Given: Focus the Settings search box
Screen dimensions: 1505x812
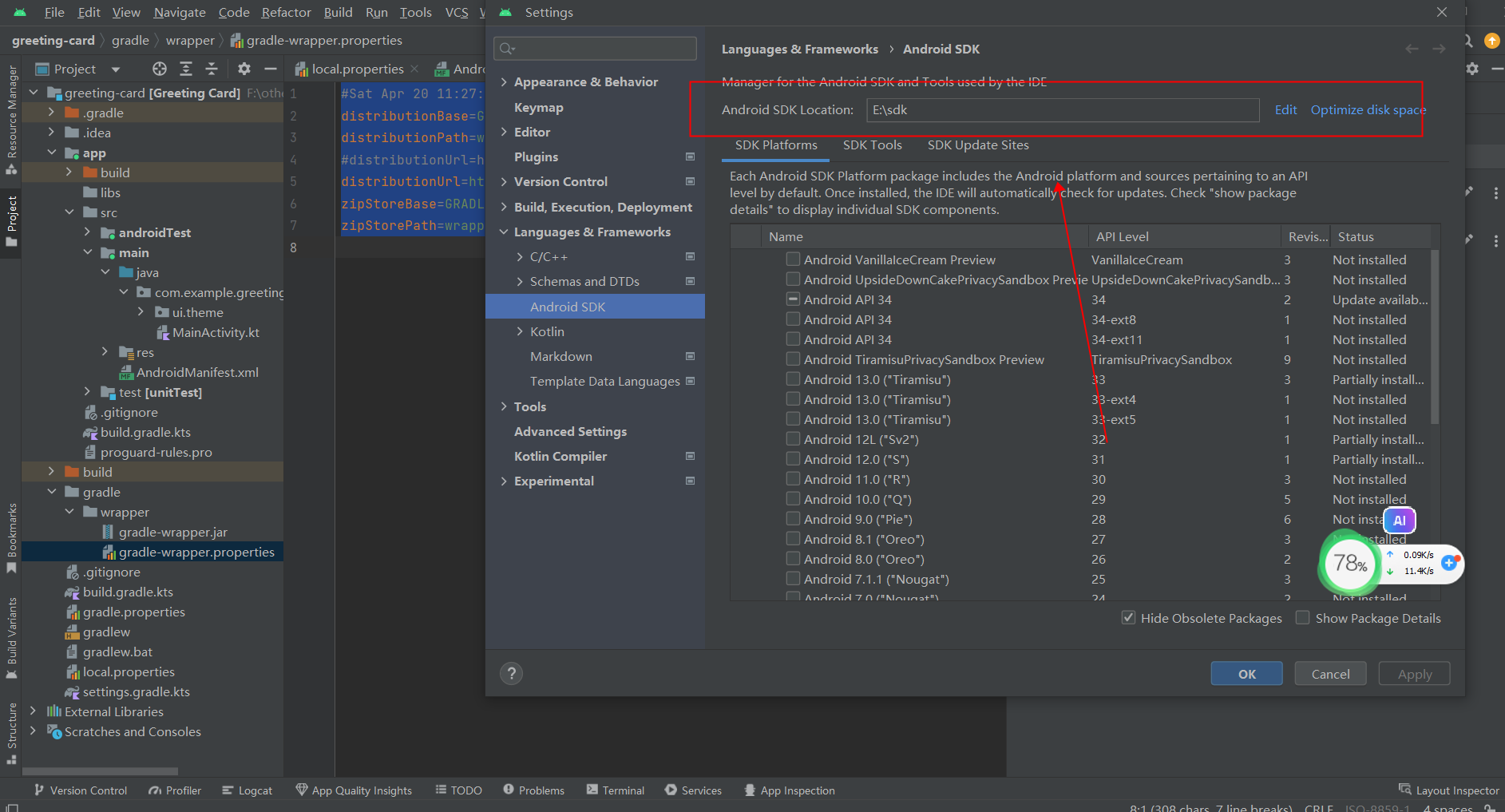Looking at the screenshot, I should click(x=595, y=49).
